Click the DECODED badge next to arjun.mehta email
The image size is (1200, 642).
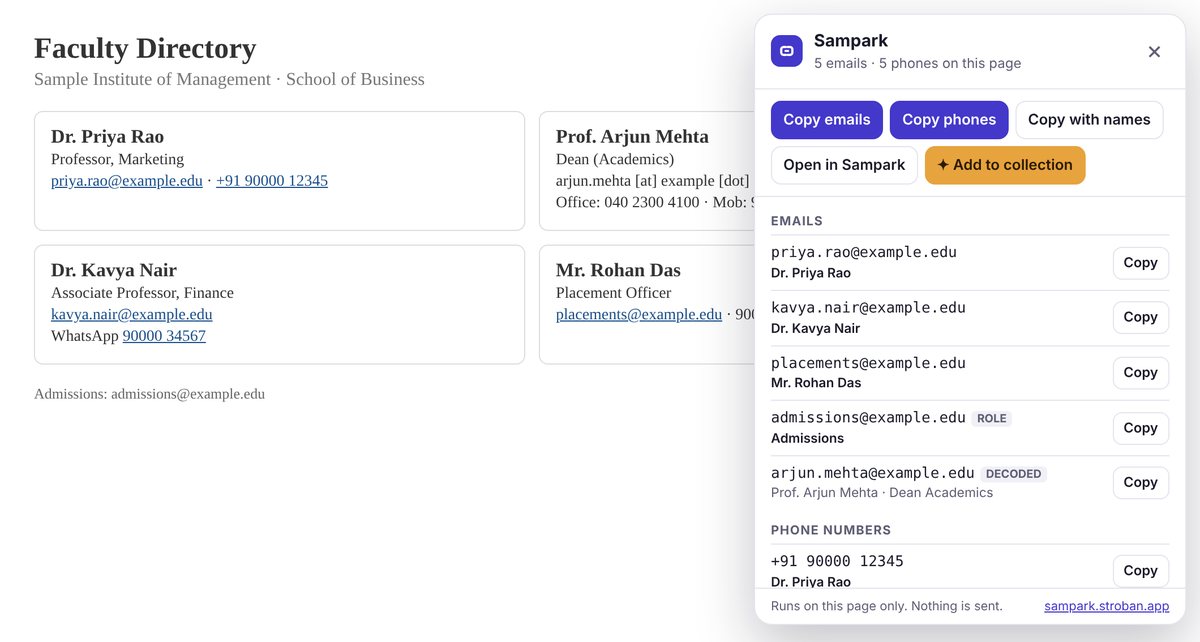pyautogui.click(x=1014, y=474)
